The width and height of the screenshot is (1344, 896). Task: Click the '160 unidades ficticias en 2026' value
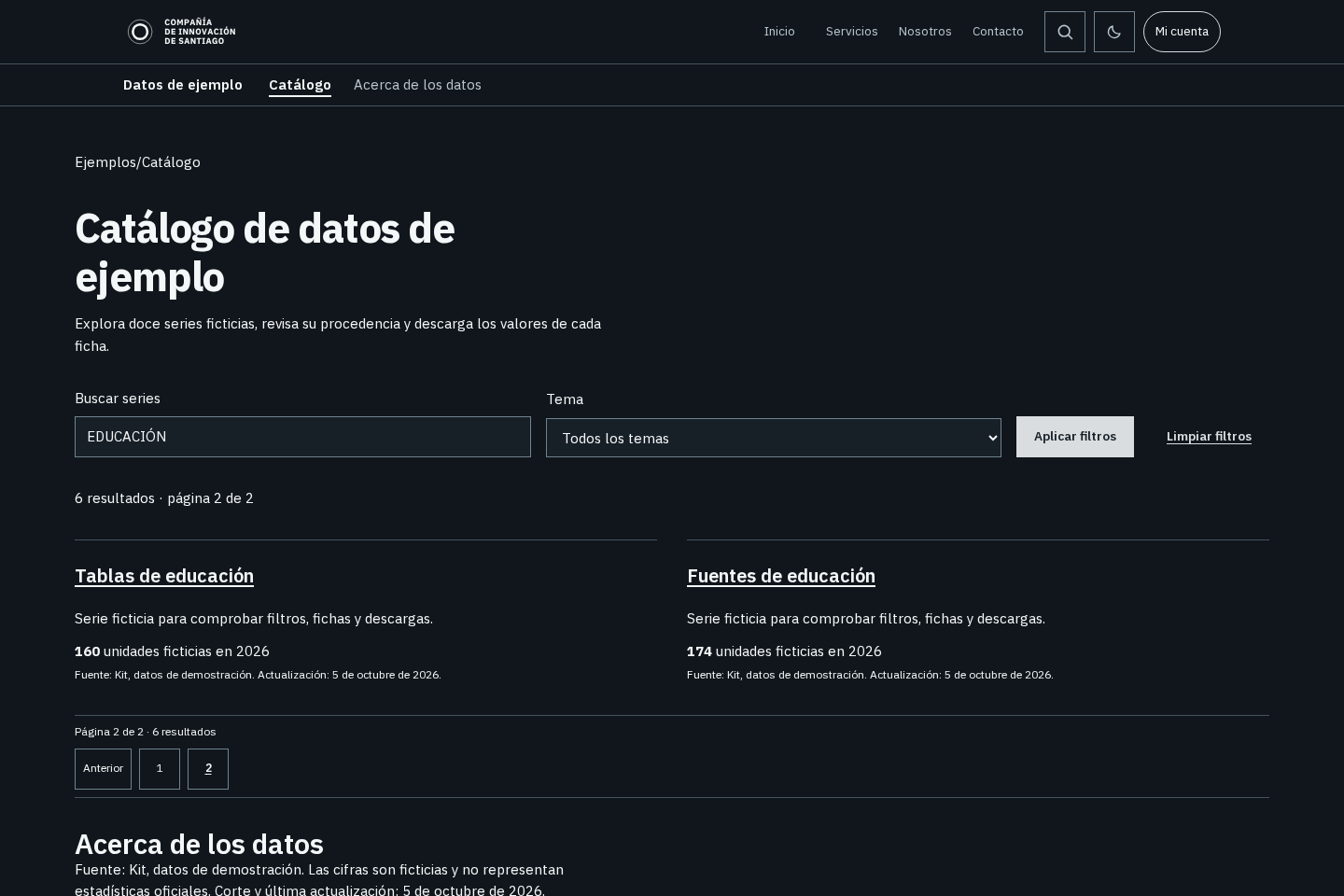[x=172, y=651]
